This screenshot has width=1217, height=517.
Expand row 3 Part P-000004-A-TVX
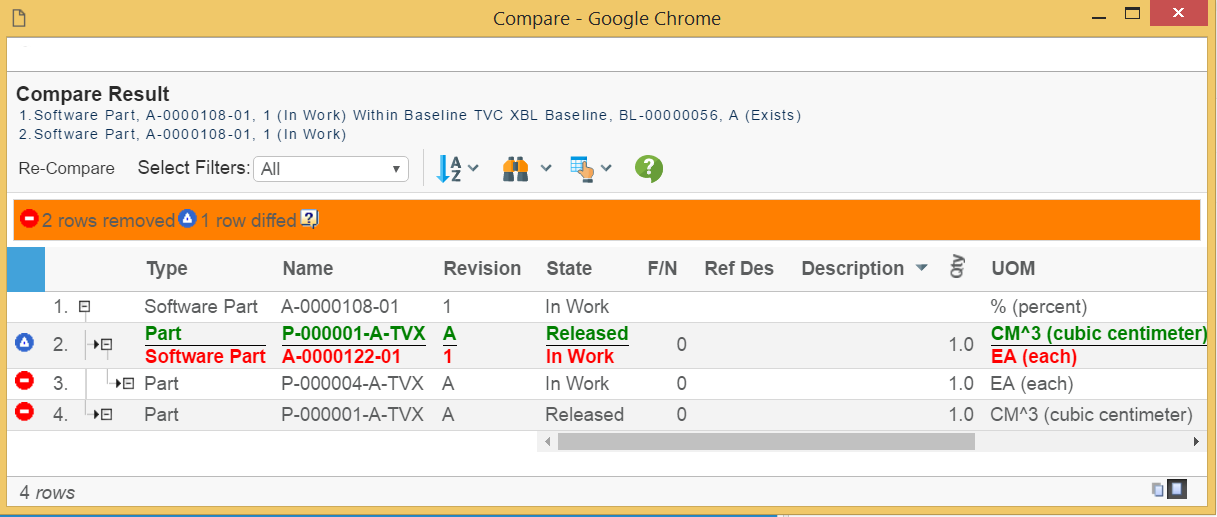(126, 383)
